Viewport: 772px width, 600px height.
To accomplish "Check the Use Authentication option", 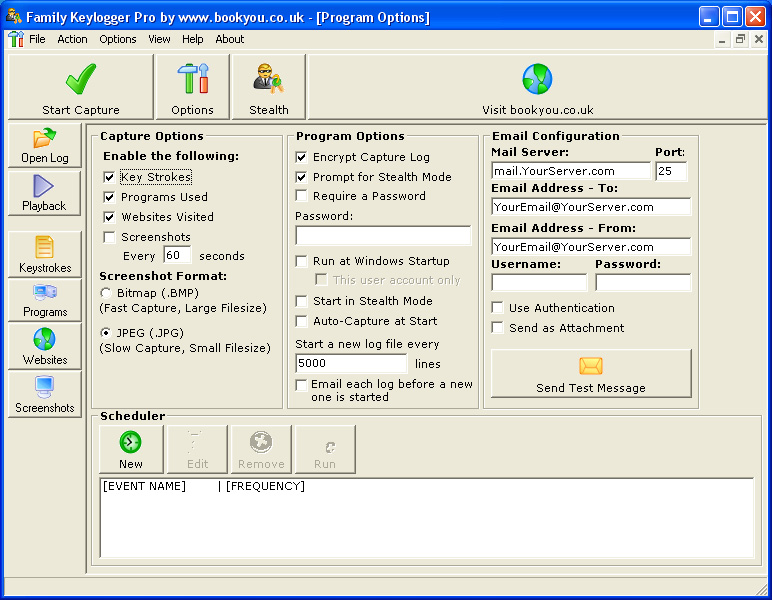I will pos(498,308).
